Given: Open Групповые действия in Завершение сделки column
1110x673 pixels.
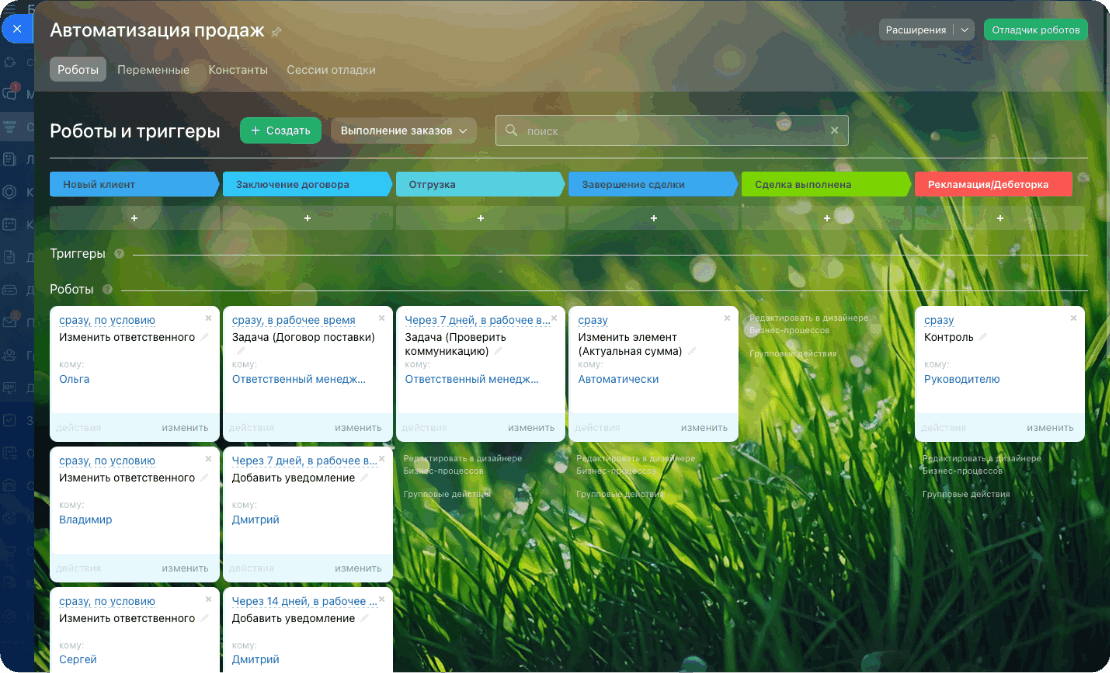Looking at the screenshot, I should (620, 494).
